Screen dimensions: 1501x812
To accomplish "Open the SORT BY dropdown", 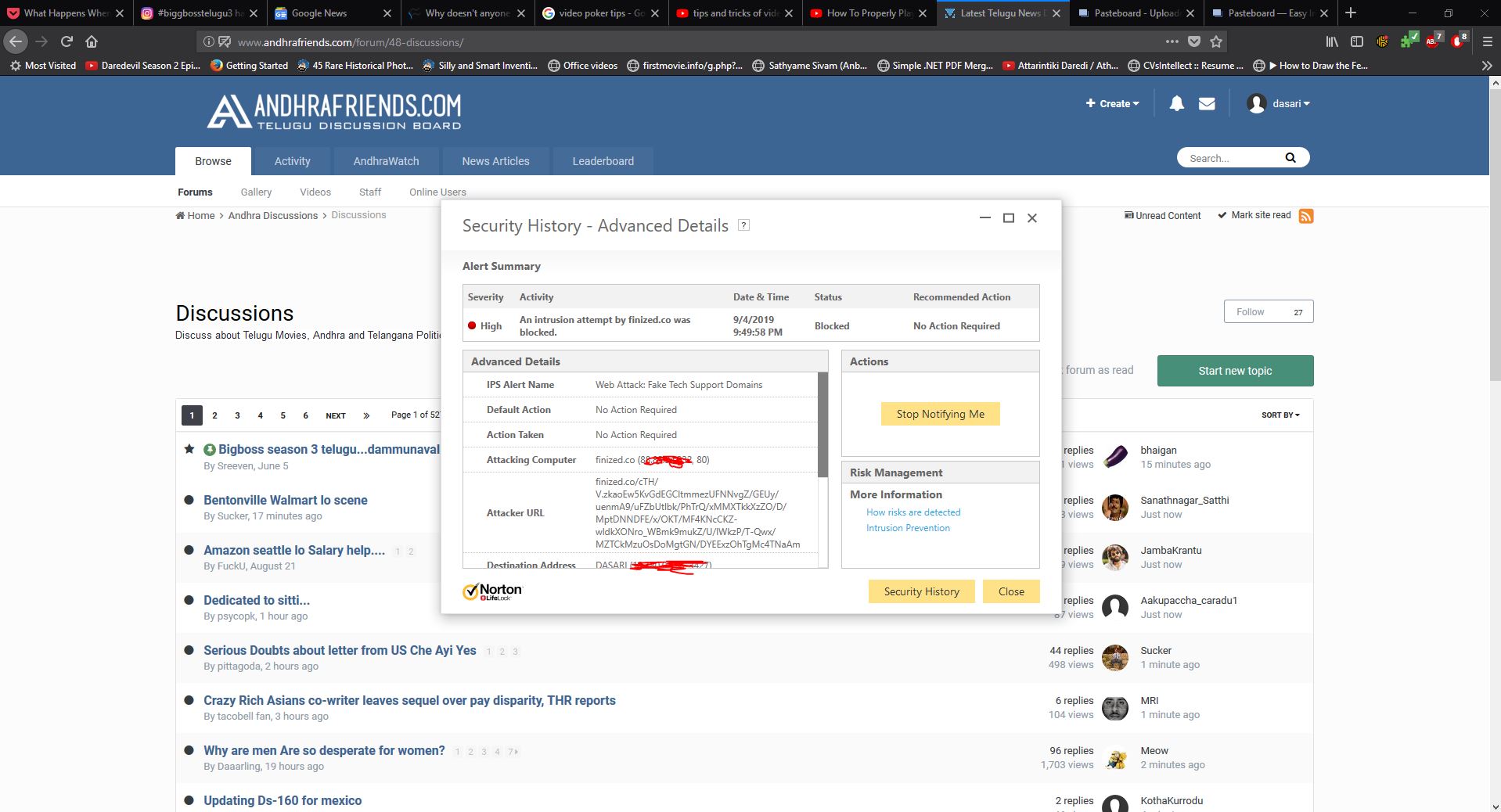I will click(1280, 415).
